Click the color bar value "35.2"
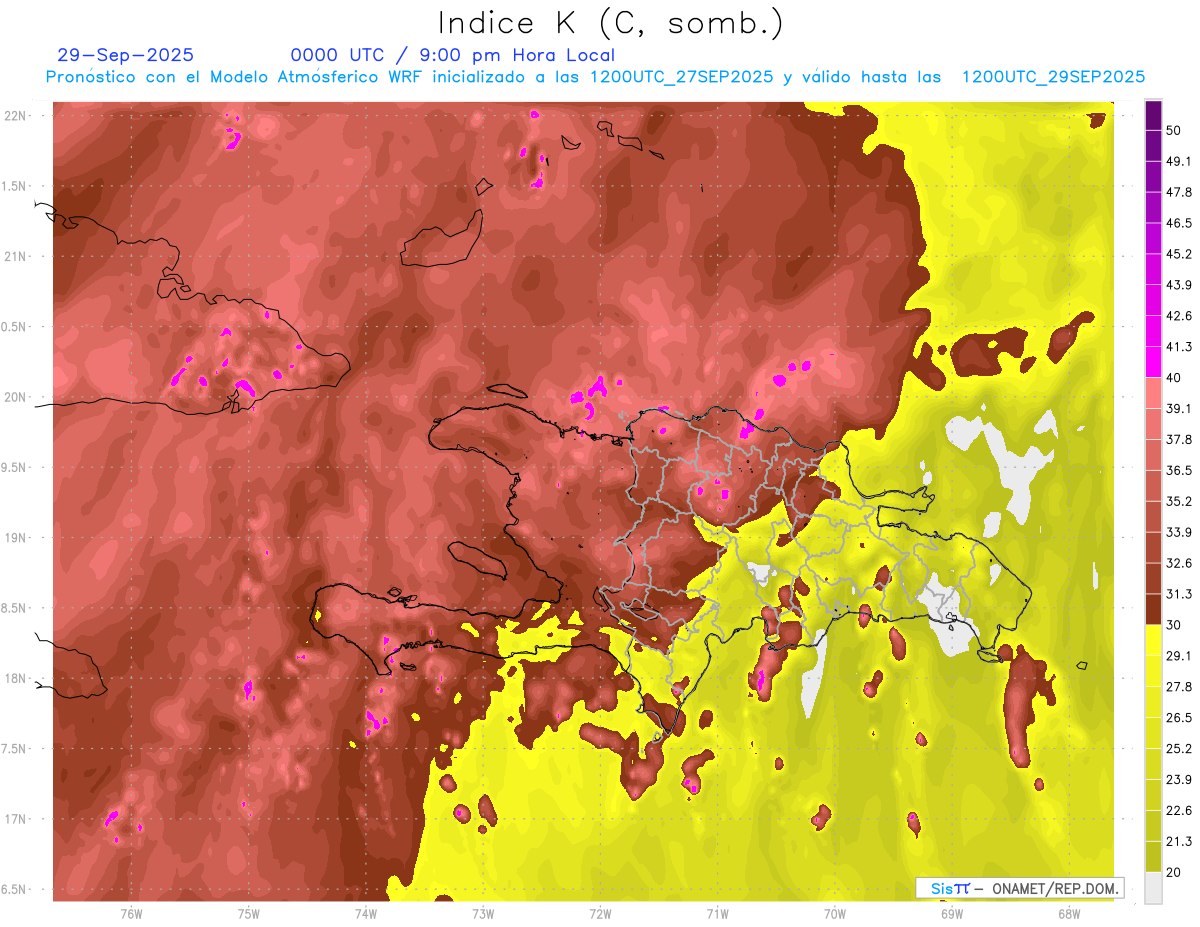Image resolution: width=1200 pixels, height=927 pixels. 1178,501
